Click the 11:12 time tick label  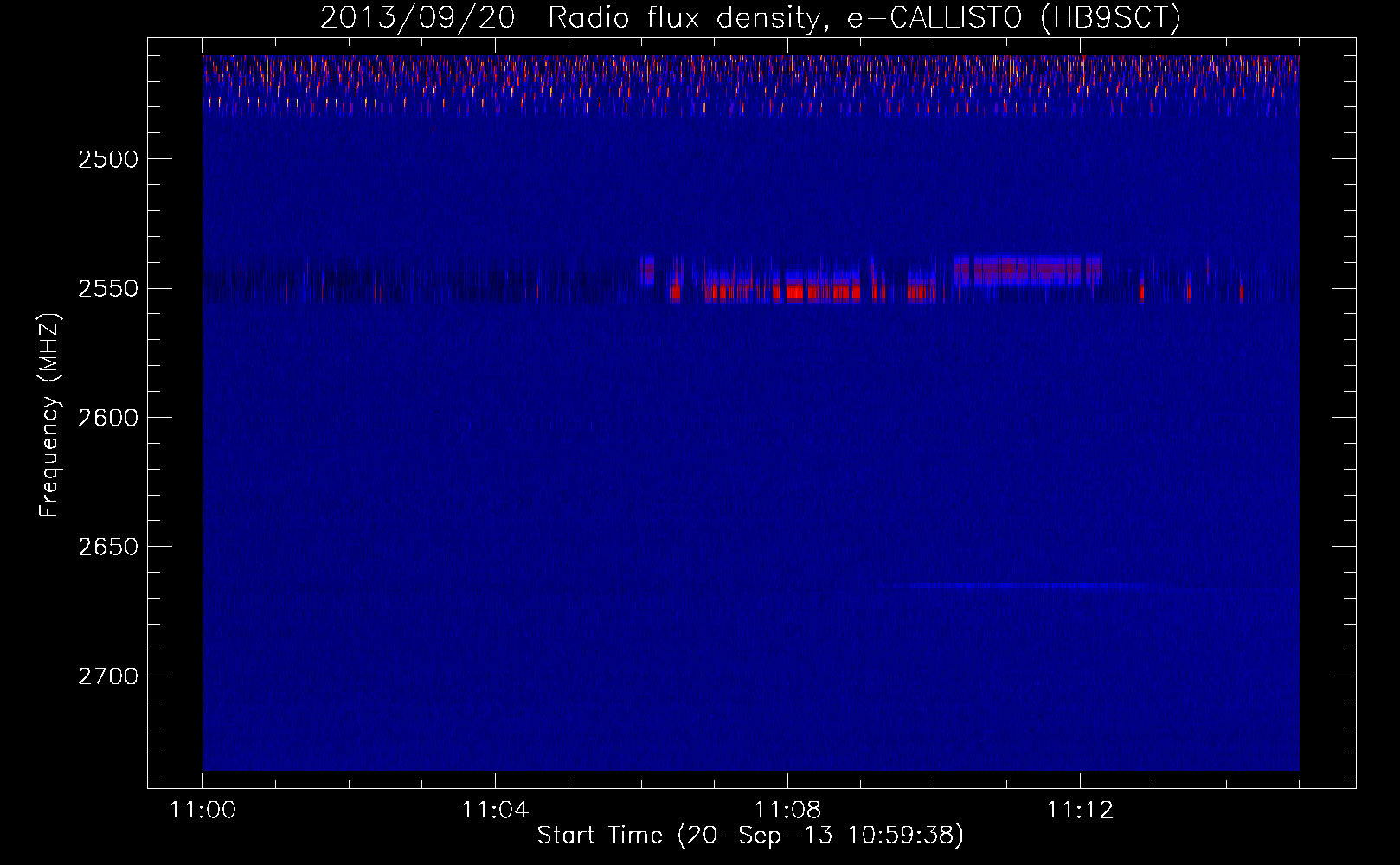1080,811
